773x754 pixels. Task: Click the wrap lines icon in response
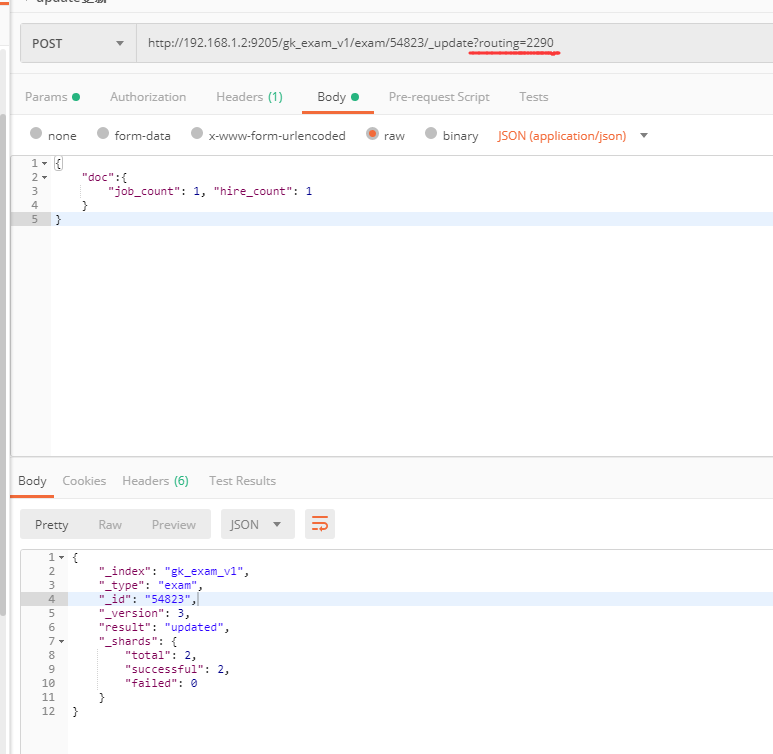320,524
